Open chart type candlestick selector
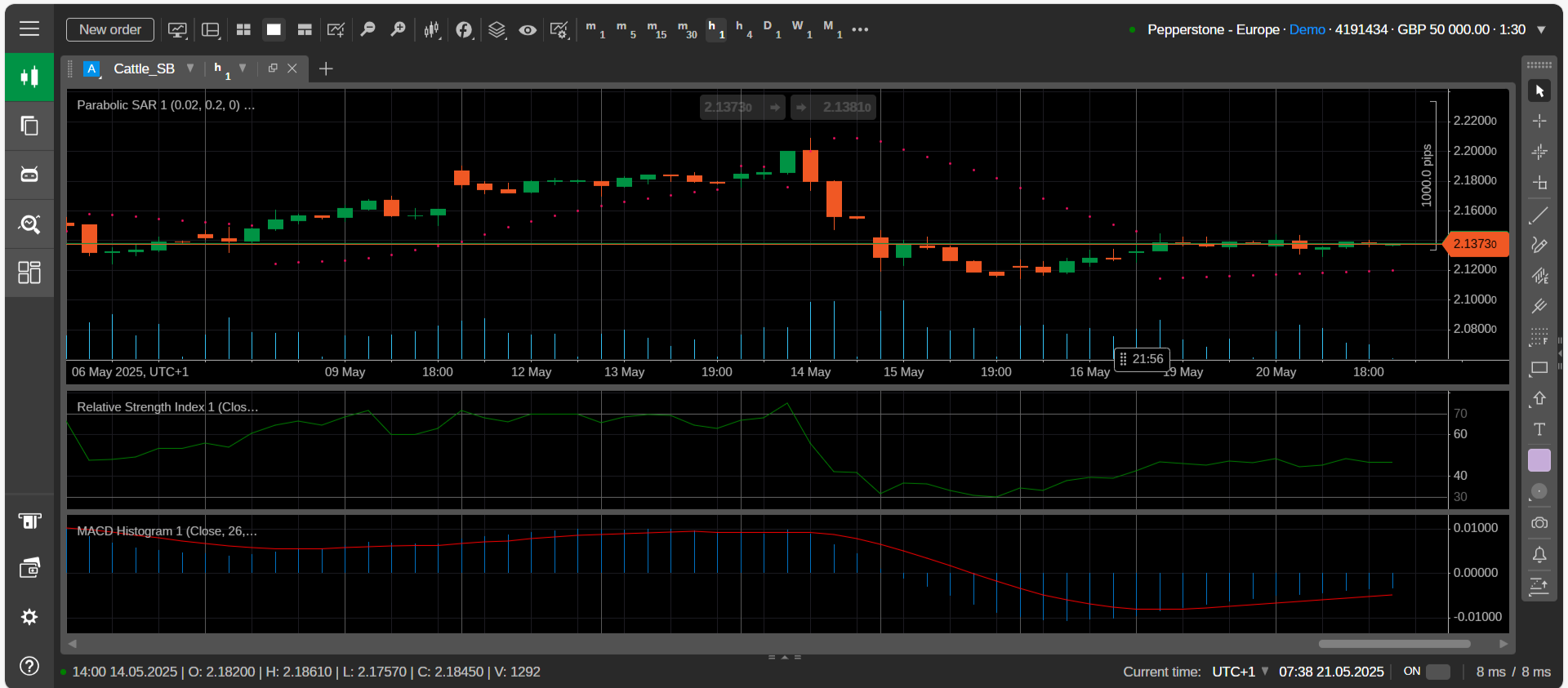1568x688 pixels. tap(432, 30)
